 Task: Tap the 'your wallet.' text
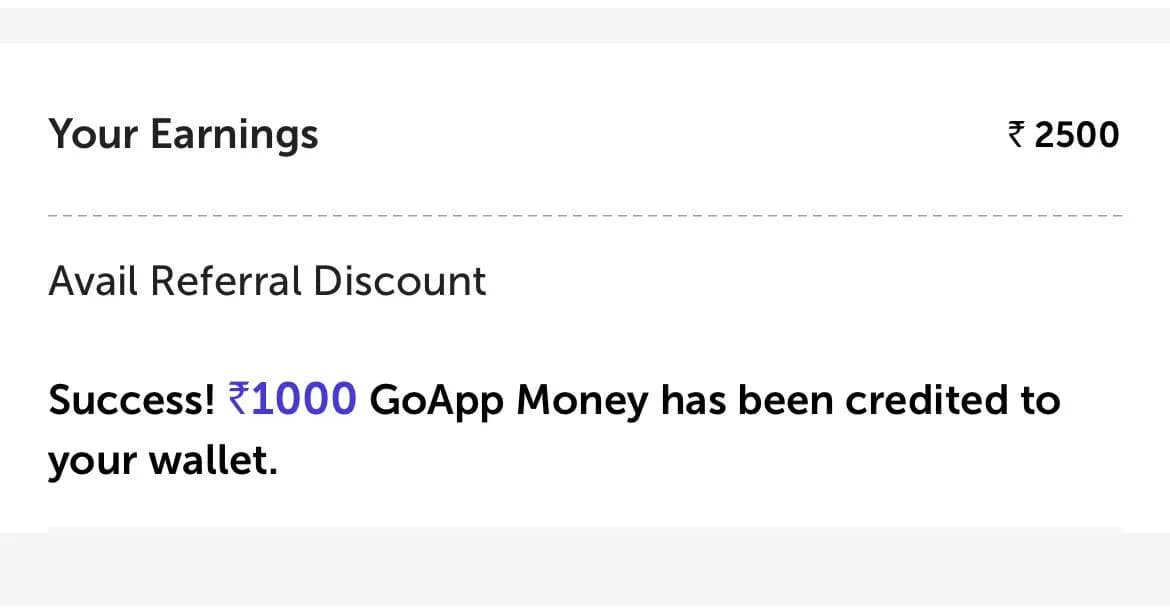click(x=162, y=462)
